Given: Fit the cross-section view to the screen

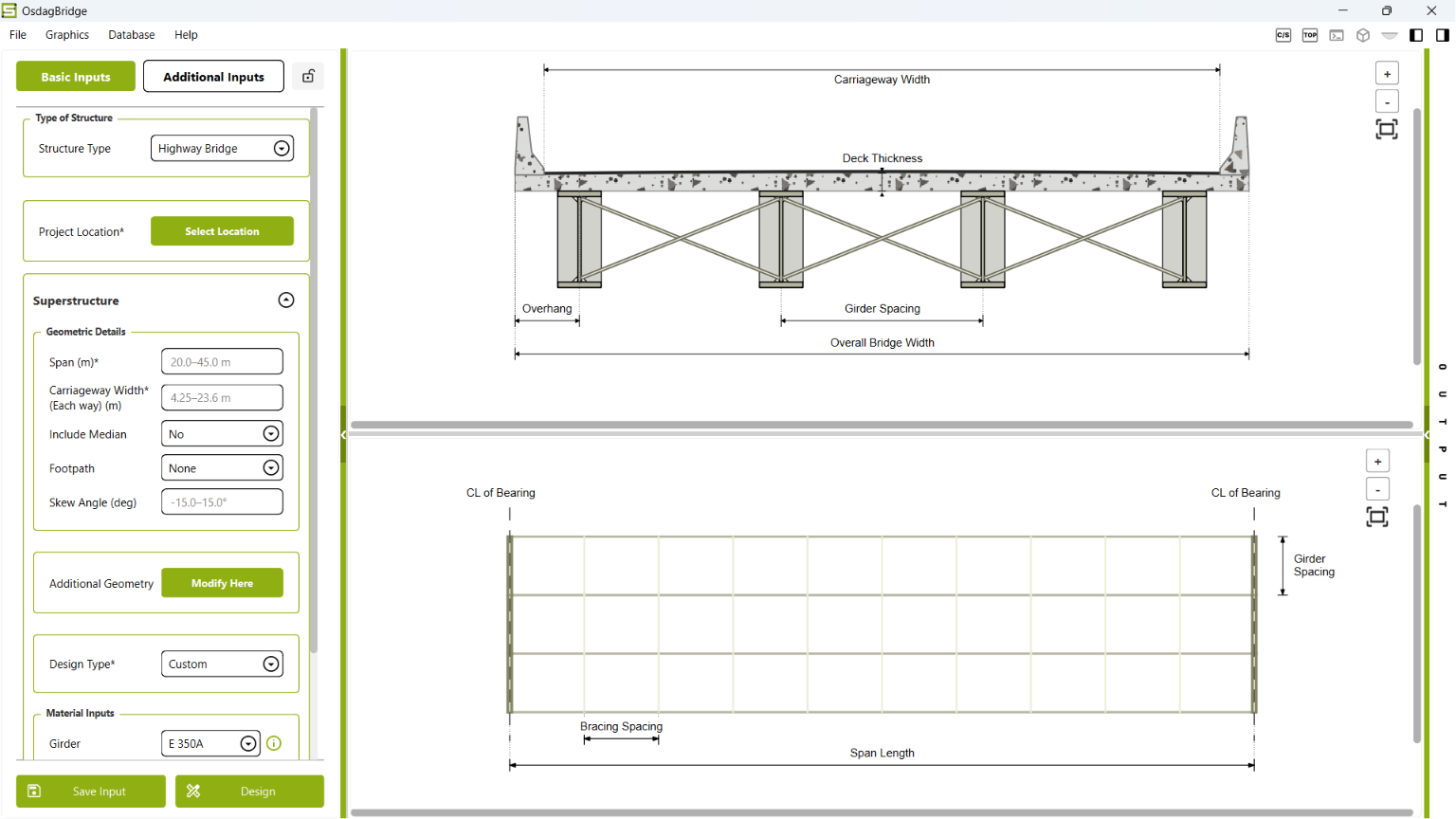Looking at the screenshot, I should point(1387,129).
